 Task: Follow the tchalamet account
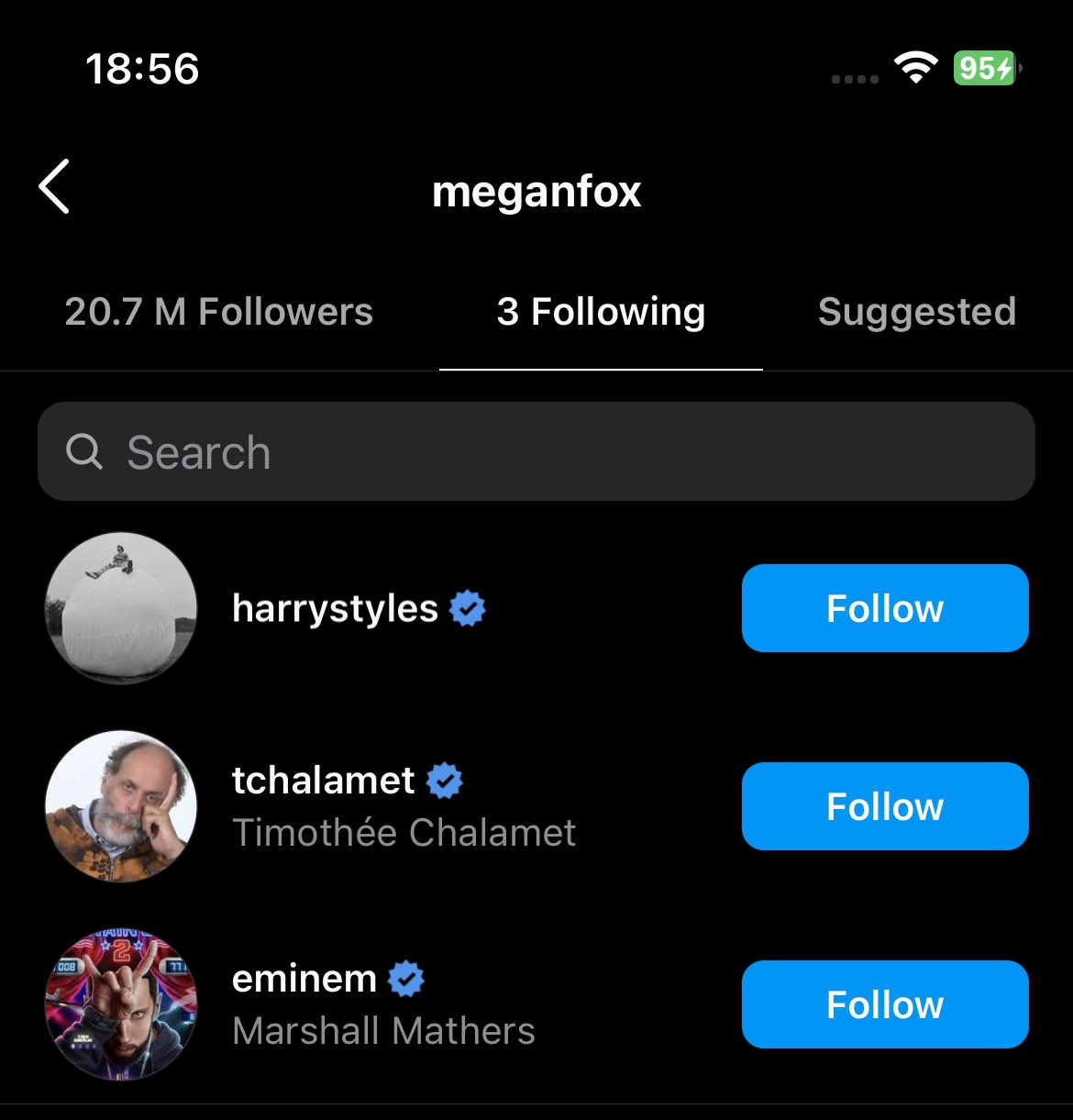click(885, 806)
